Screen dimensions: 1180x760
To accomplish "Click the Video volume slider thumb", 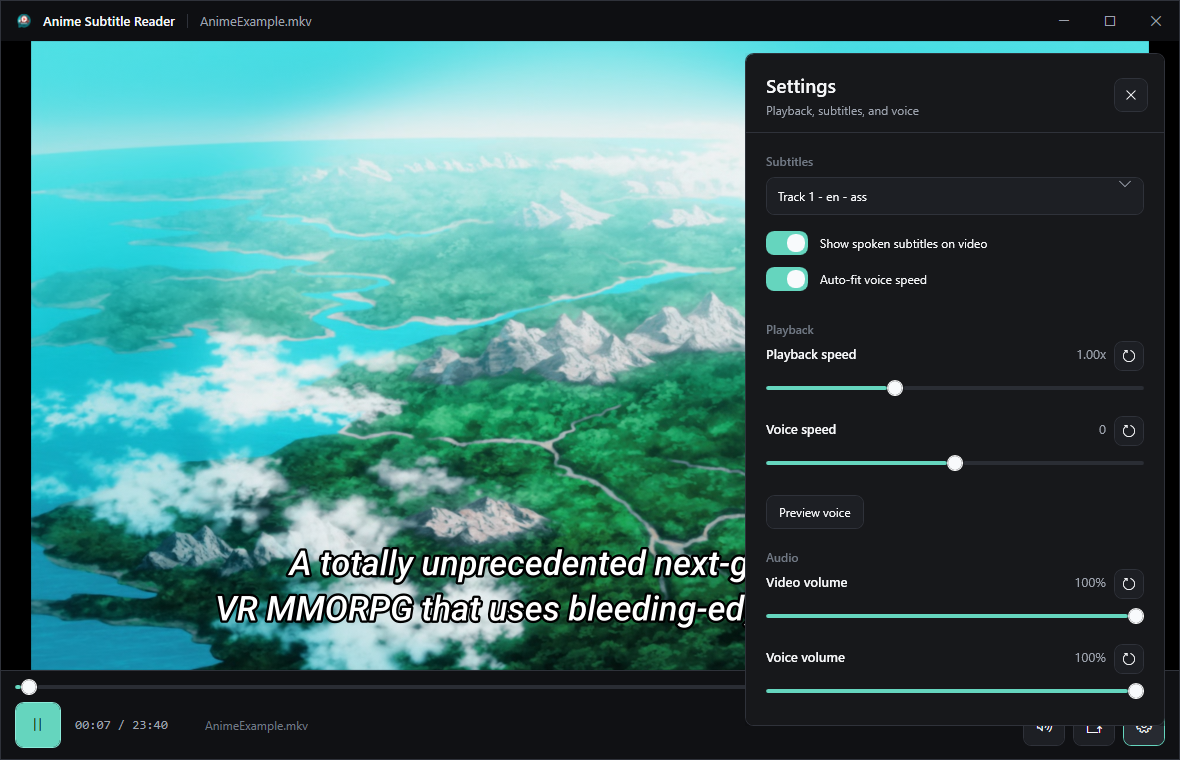I will [1136, 616].
